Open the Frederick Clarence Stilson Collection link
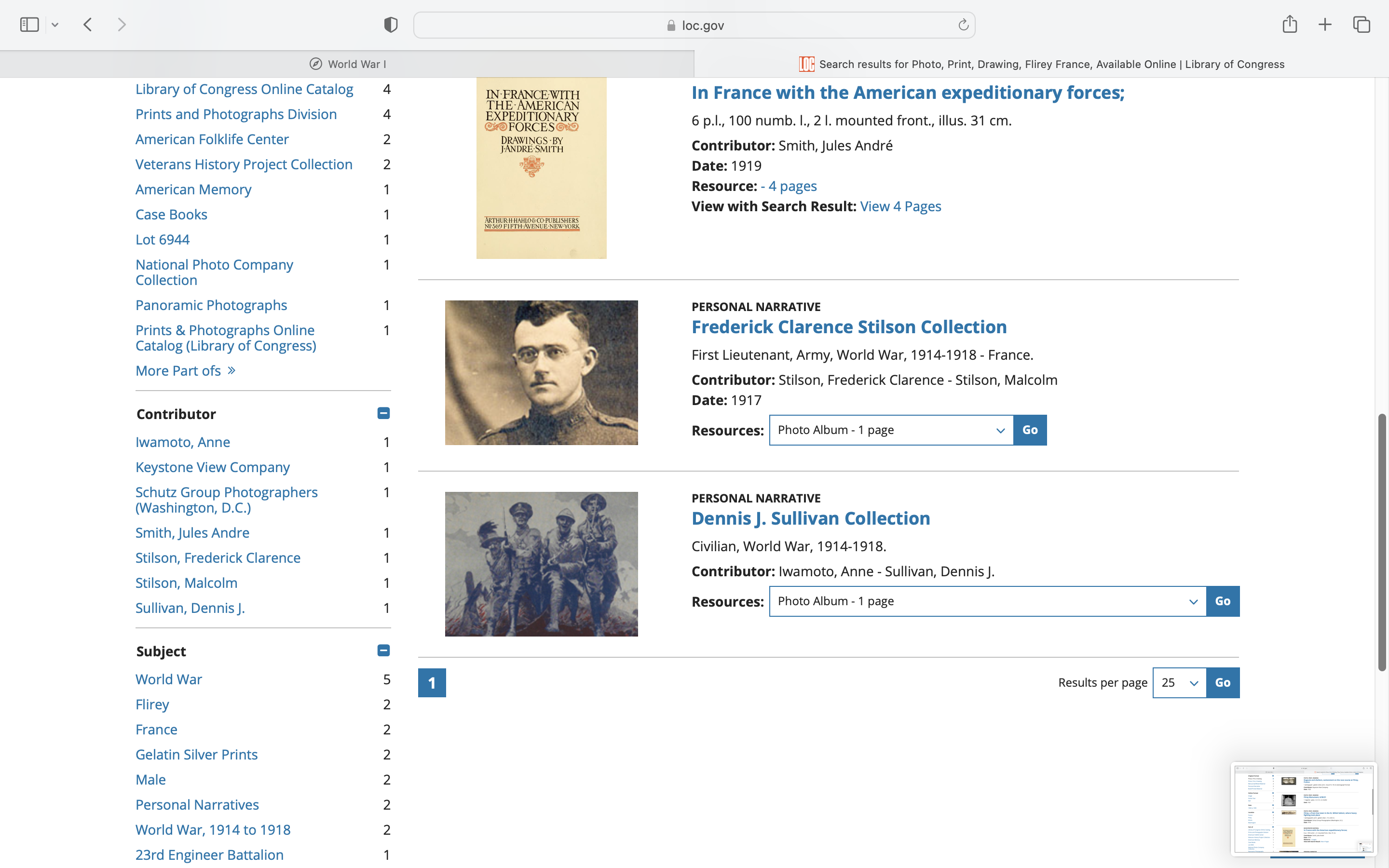The height and width of the screenshot is (868, 1389). pyautogui.click(x=848, y=327)
